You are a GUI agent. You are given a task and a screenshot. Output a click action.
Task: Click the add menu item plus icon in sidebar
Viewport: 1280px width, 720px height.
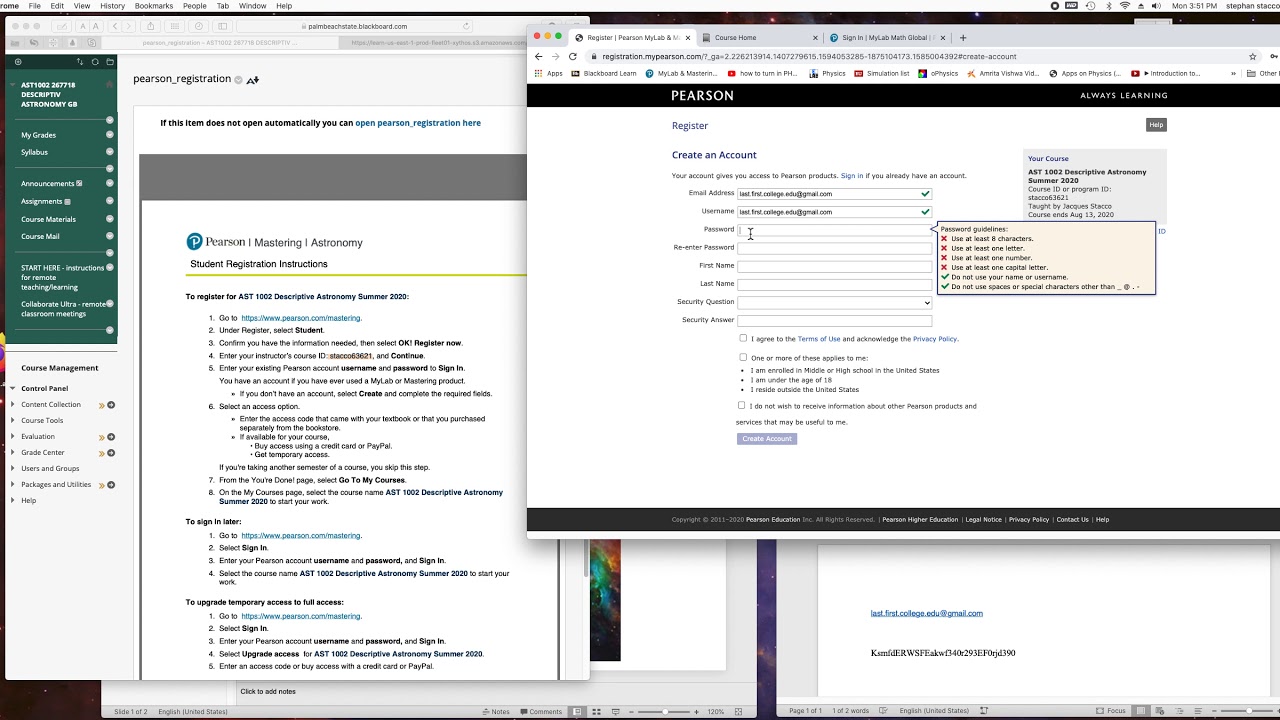tap(17, 62)
